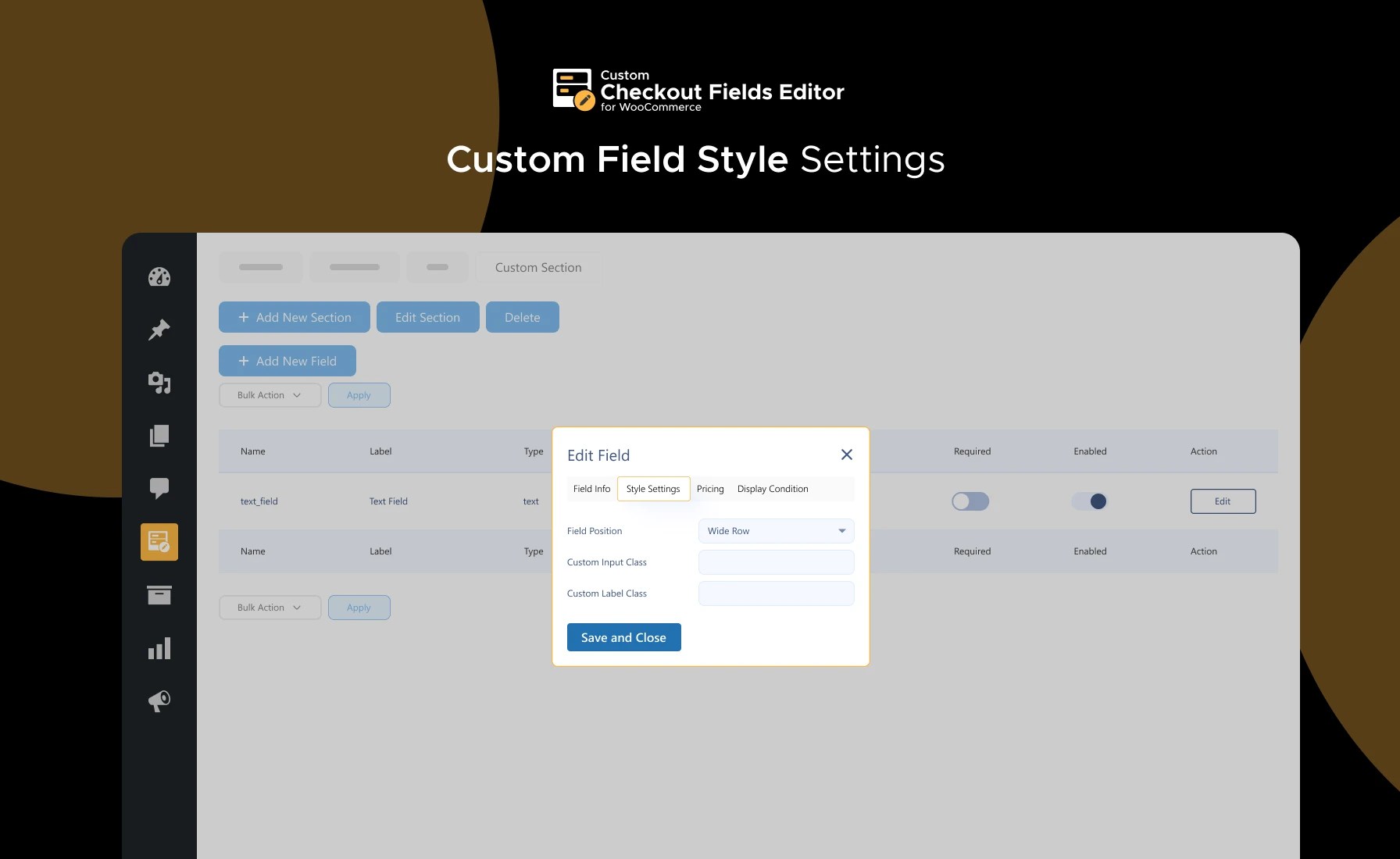
Task: View analytics via the bar chart icon
Action: 159,647
